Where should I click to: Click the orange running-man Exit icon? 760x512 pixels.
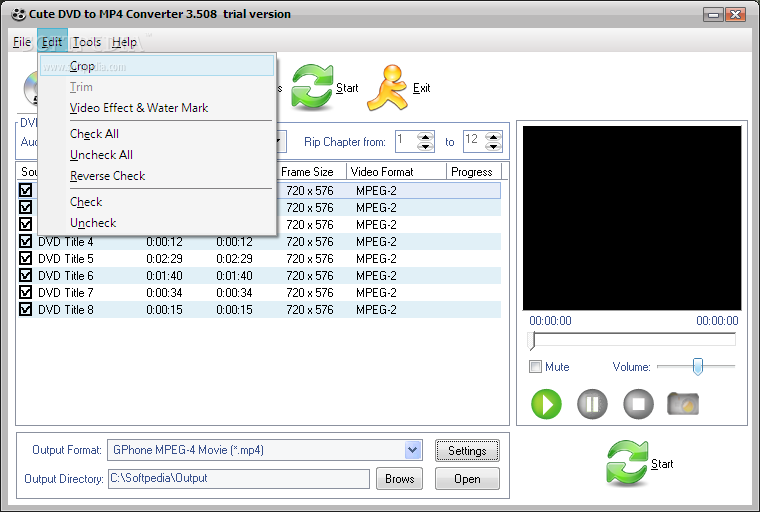pyautogui.click(x=387, y=88)
